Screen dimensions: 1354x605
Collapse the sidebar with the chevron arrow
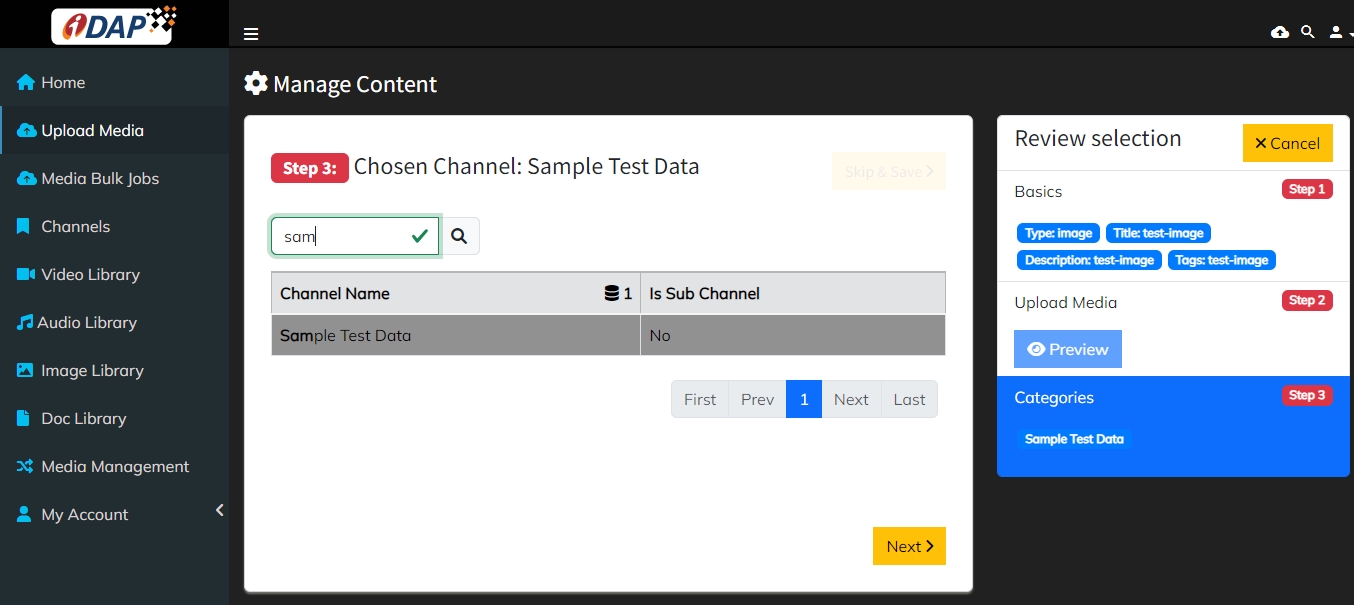(x=219, y=510)
